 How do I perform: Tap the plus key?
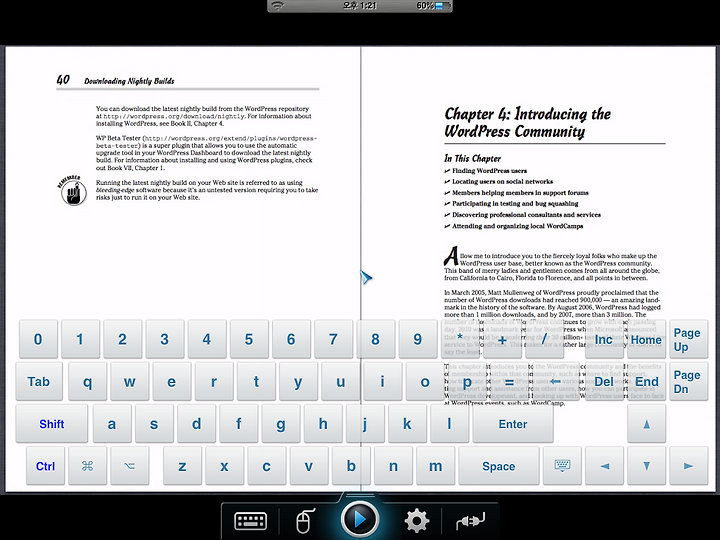click(x=502, y=339)
